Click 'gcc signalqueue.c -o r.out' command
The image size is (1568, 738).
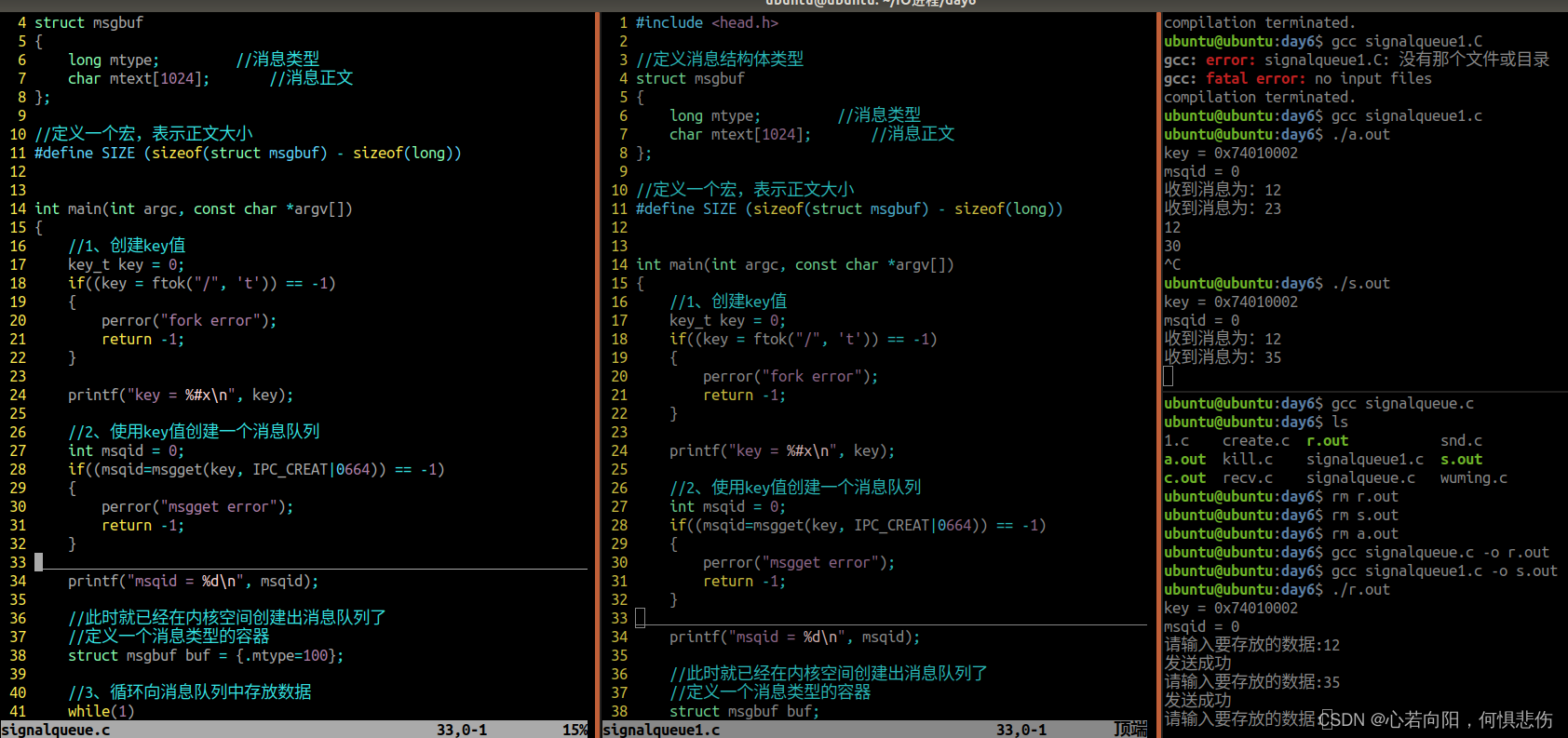(x=1440, y=552)
